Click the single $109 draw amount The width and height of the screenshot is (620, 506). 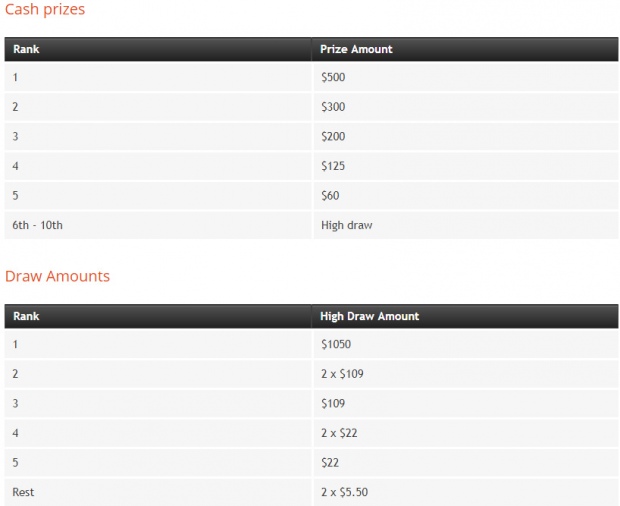click(x=333, y=403)
